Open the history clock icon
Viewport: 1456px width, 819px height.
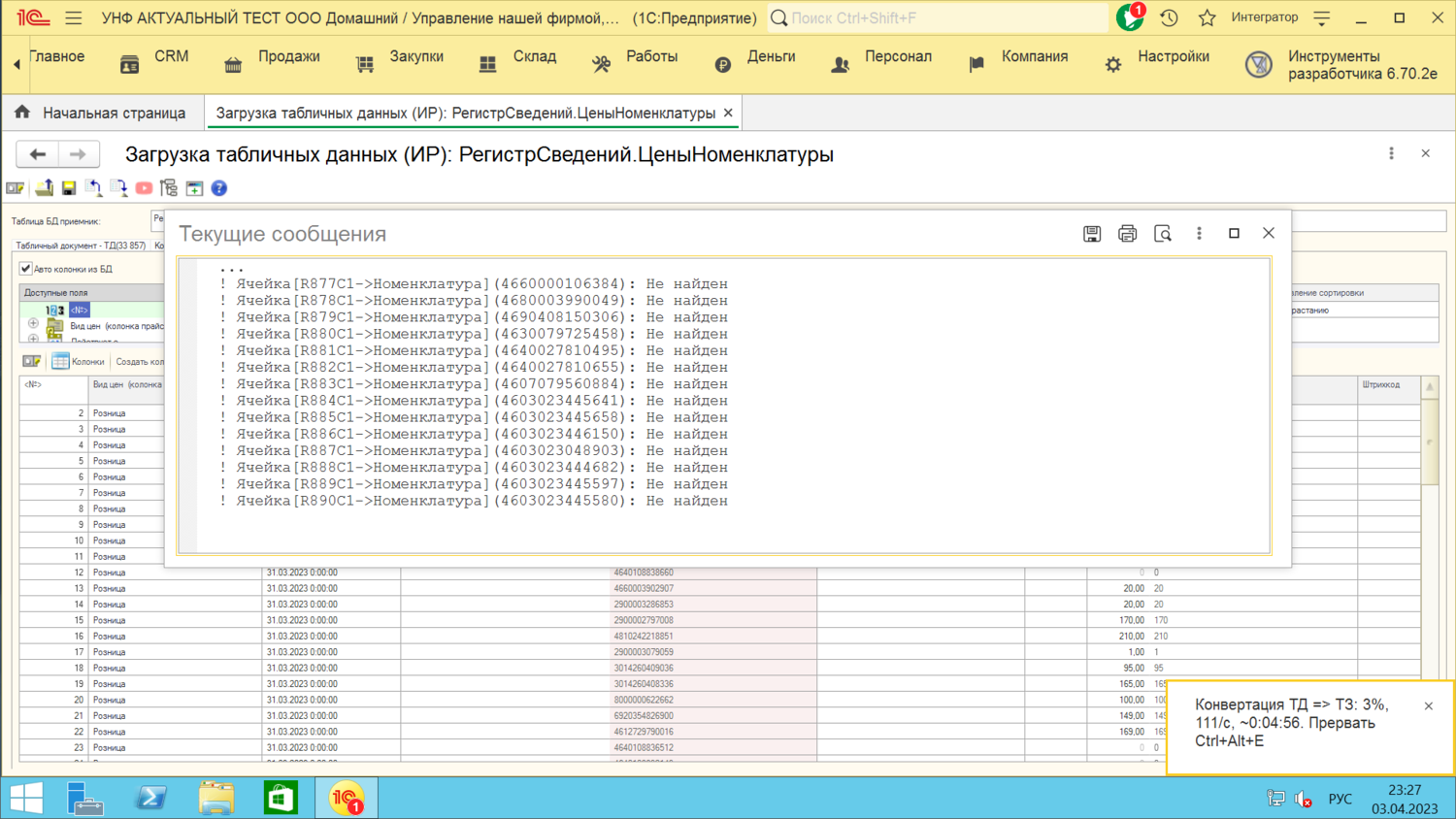[x=1169, y=17]
